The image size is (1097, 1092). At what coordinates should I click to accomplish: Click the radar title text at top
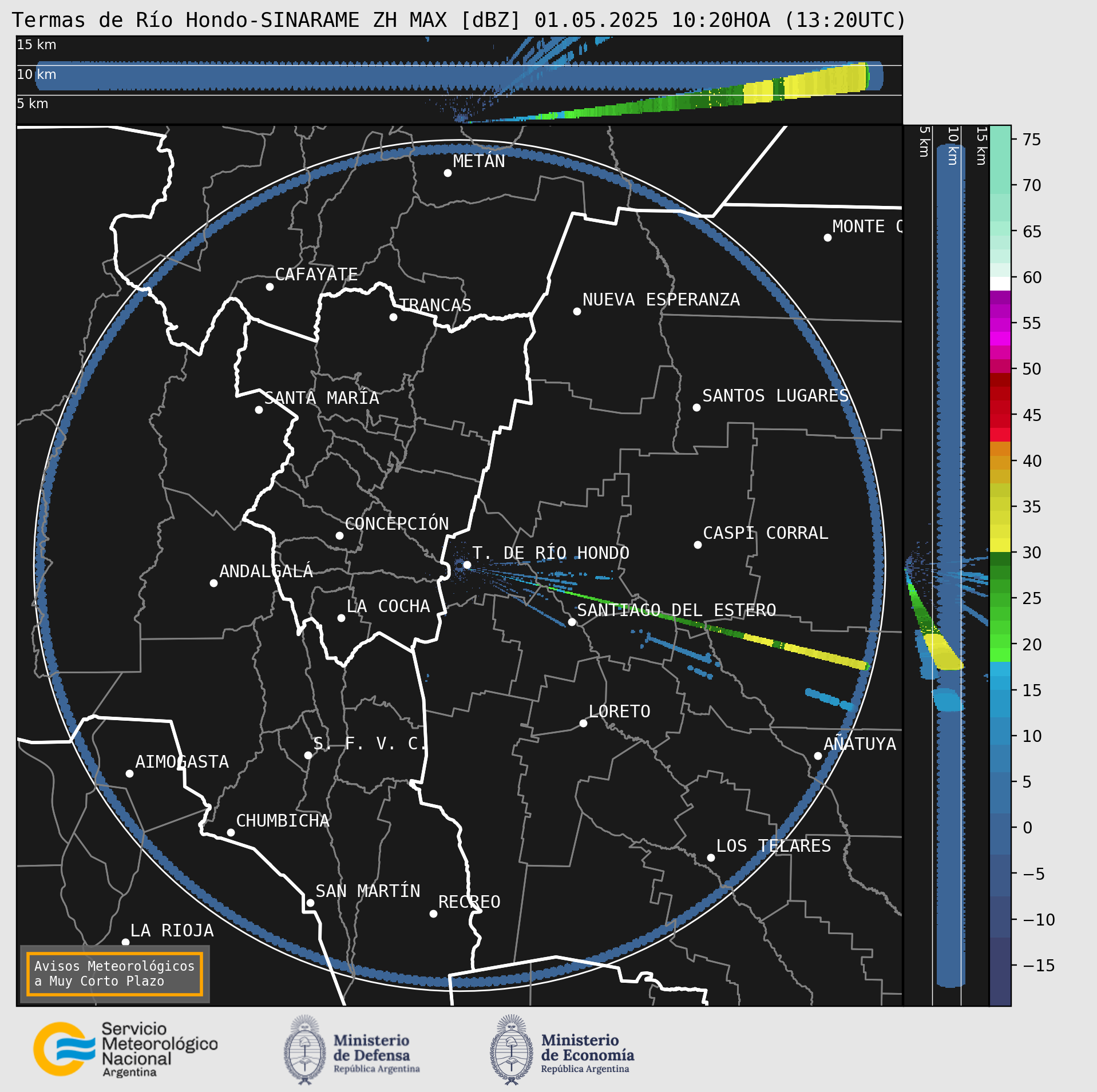tap(459, 20)
